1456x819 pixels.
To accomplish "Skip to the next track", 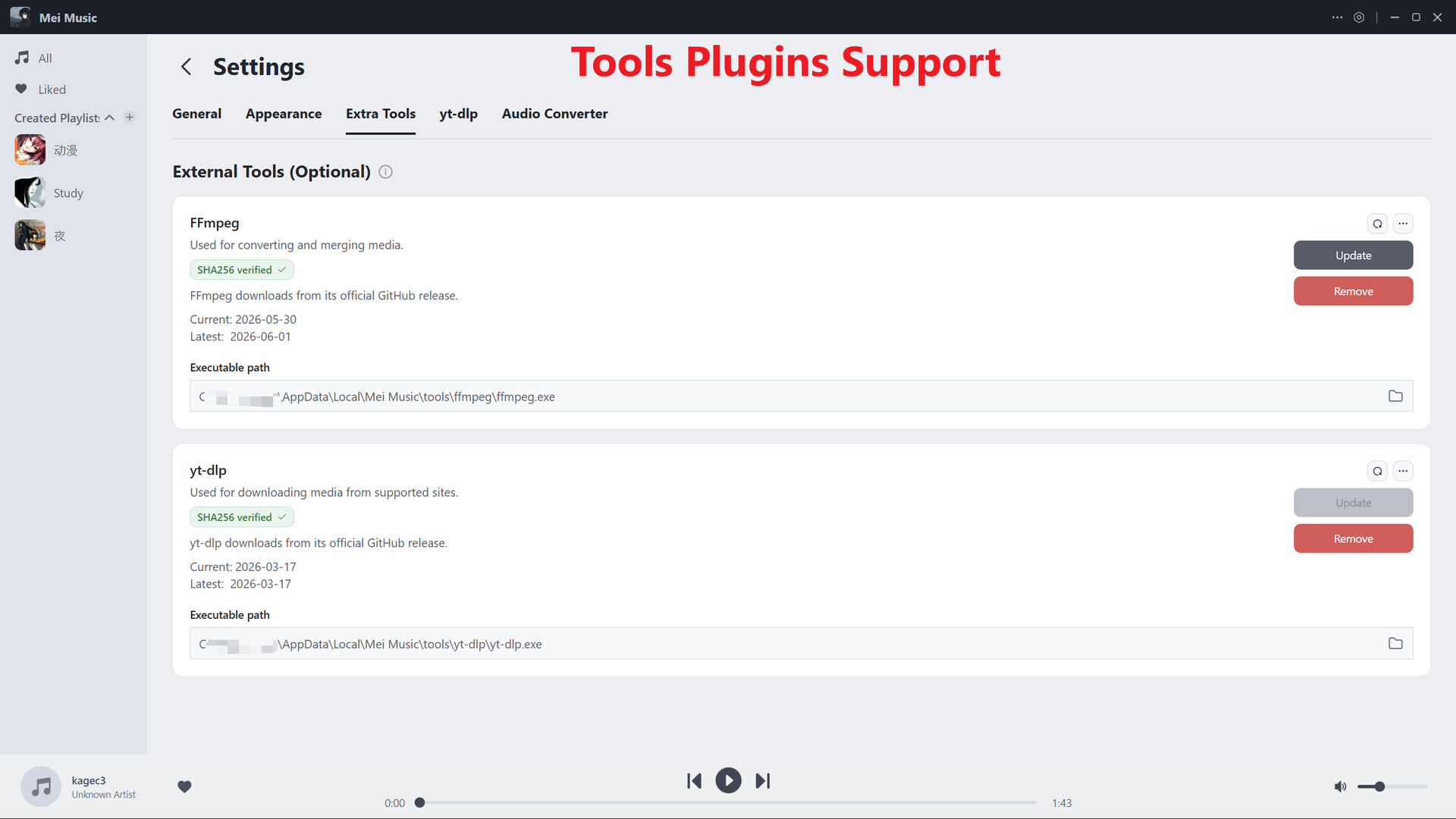I will [763, 781].
